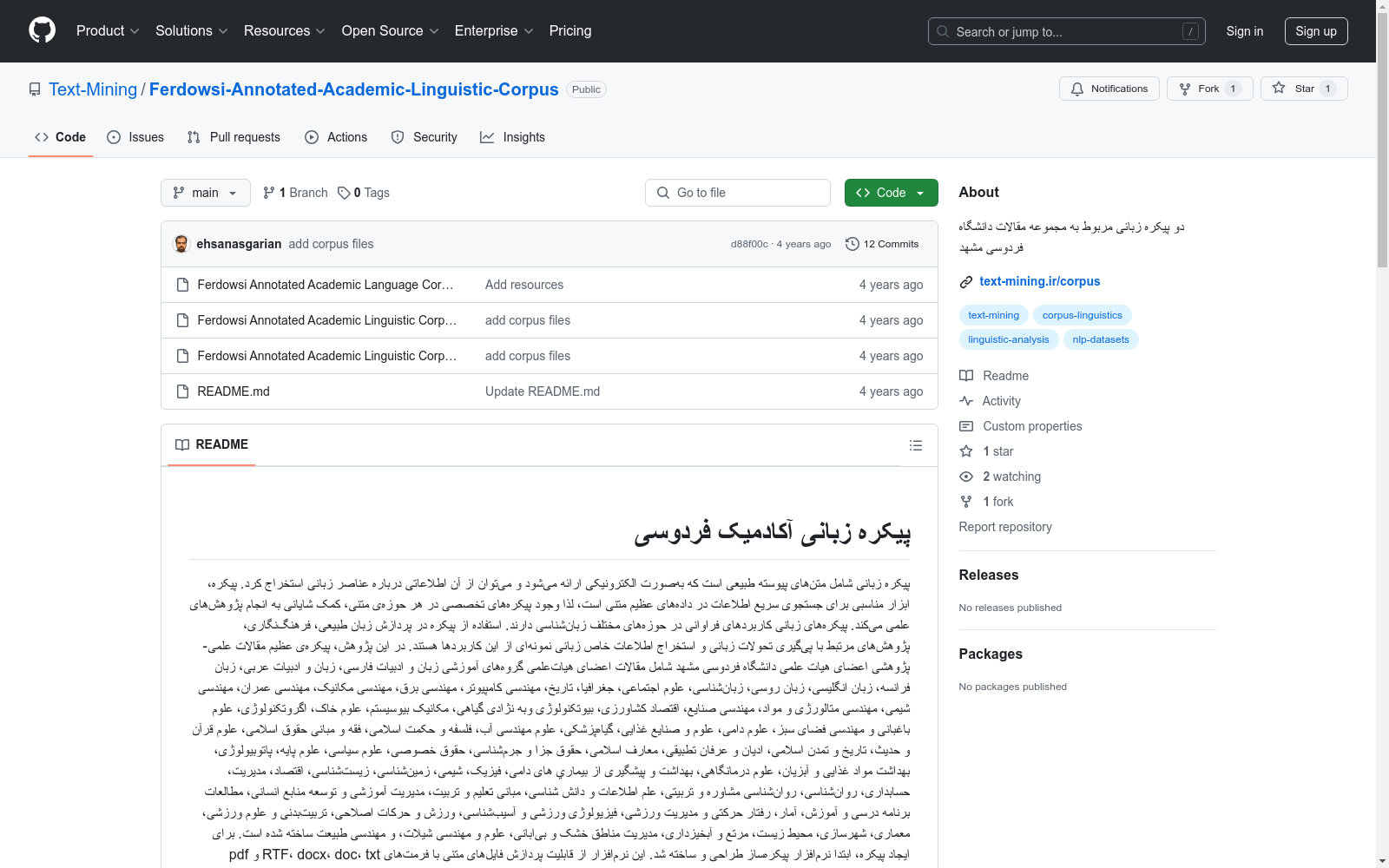Switch to the Code tab

click(x=61, y=137)
